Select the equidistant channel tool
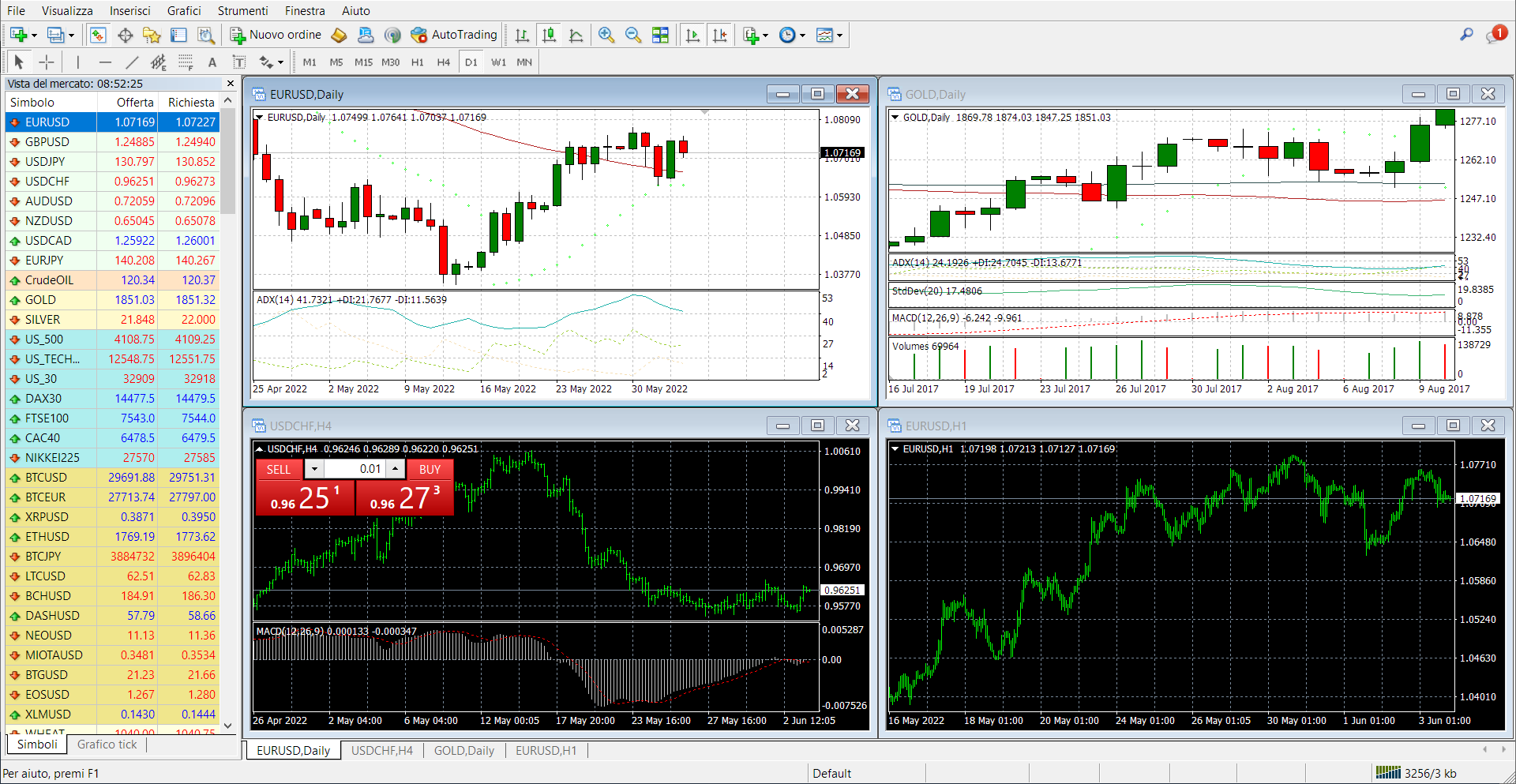This screenshot has width=1516, height=784. [159, 62]
